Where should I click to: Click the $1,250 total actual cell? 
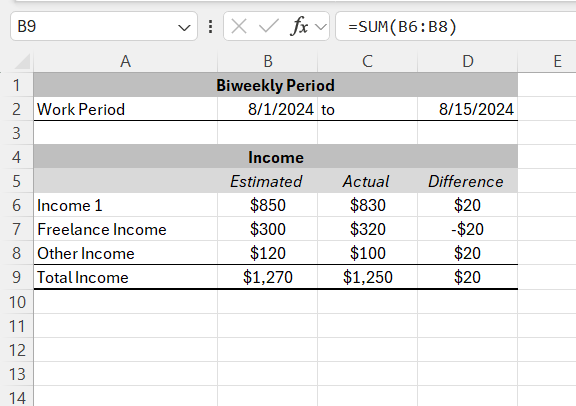[367, 277]
